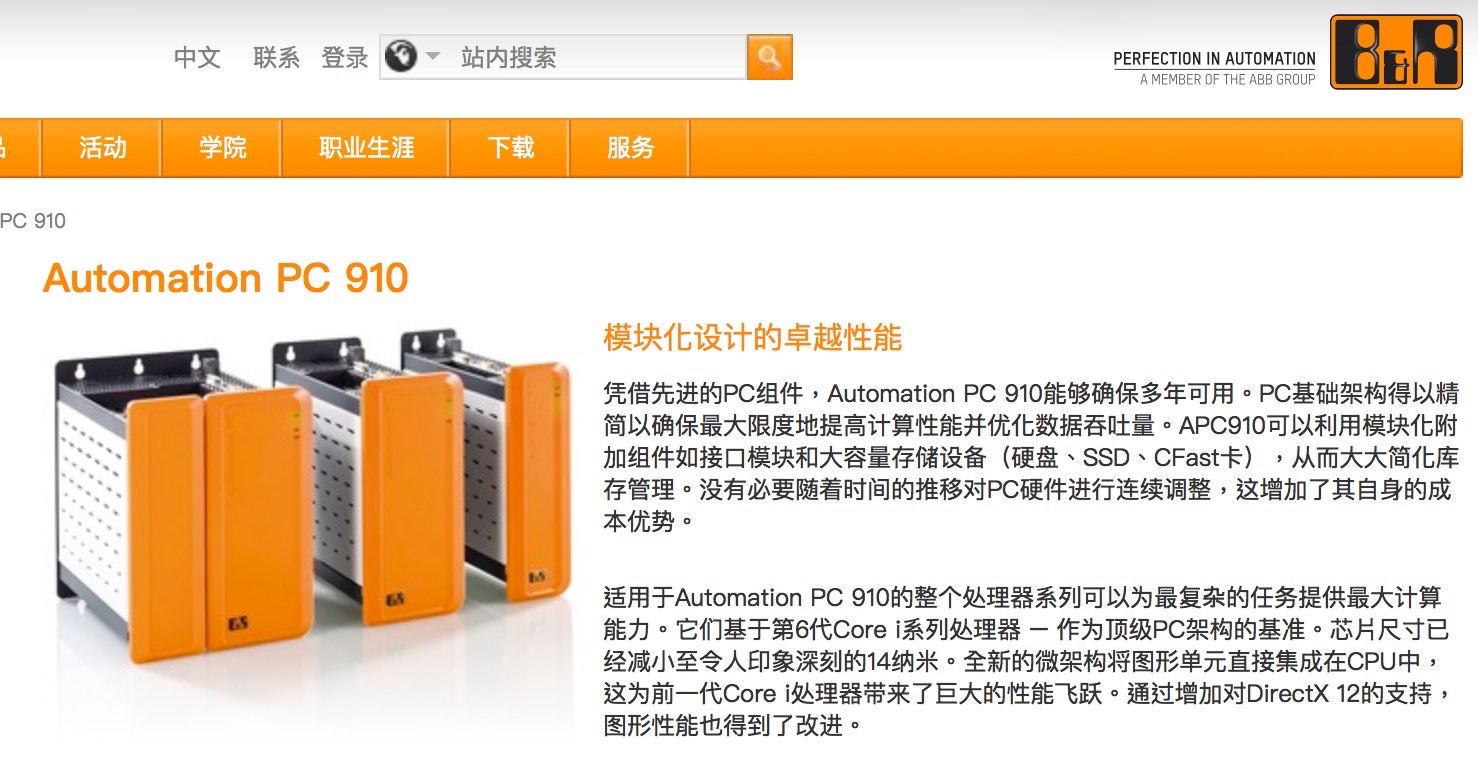Image resolution: width=1478 pixels, height=770 pixels.
Task: Click the partially visible leftmost menu tab
Action: [x=18, y=148]
